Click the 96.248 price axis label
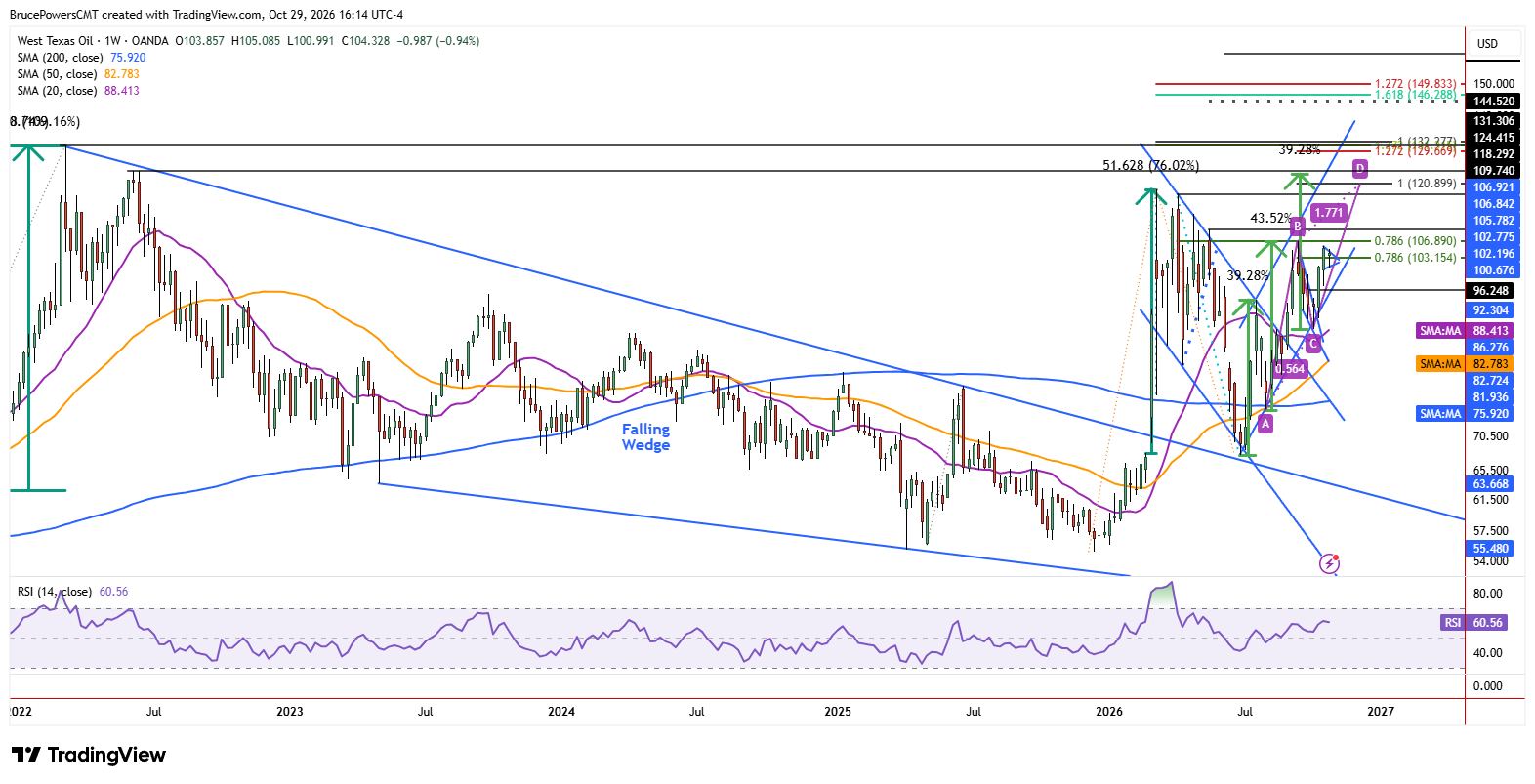 [1491, 291]
